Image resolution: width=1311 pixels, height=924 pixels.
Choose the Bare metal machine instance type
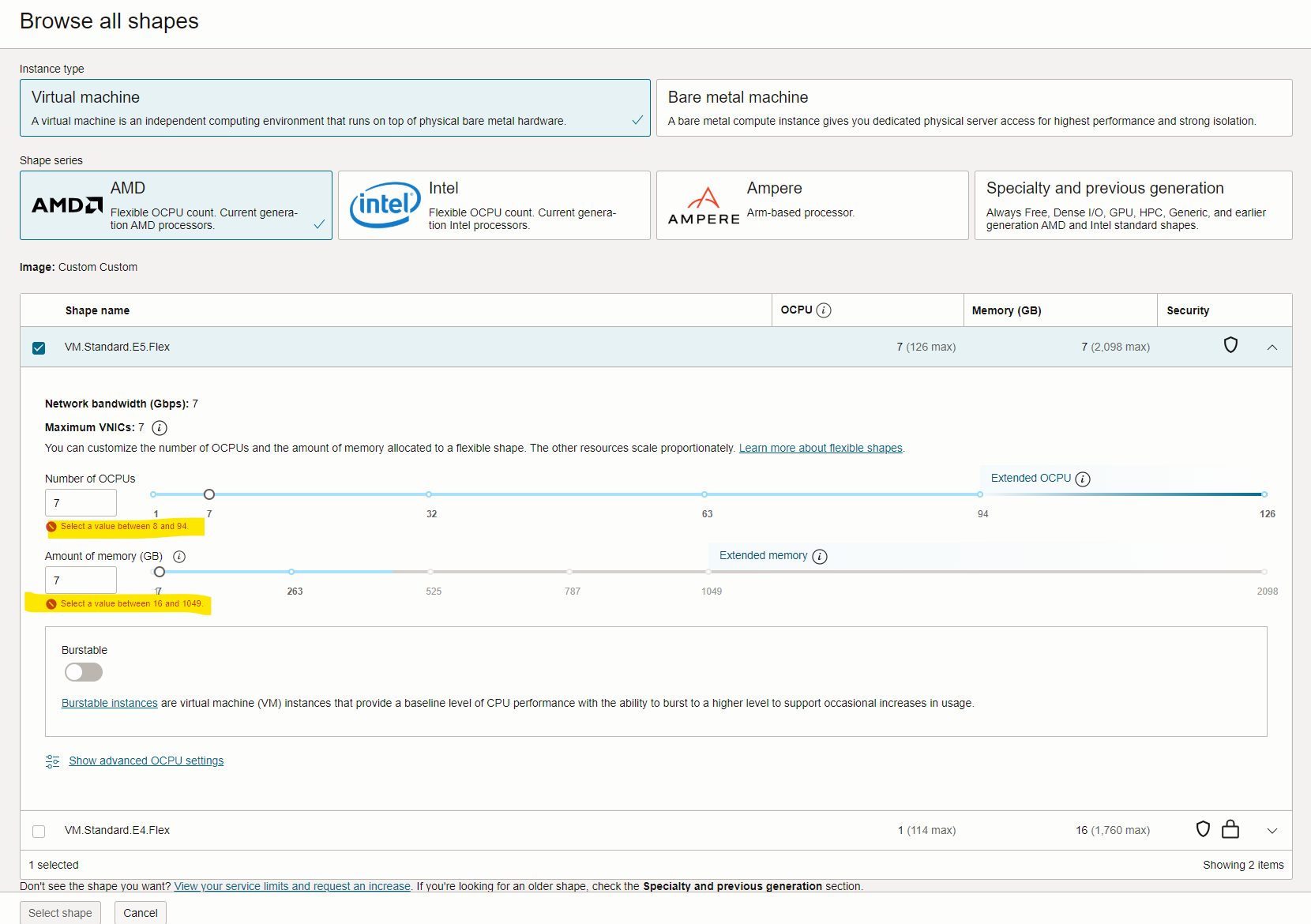click(973, 108)
